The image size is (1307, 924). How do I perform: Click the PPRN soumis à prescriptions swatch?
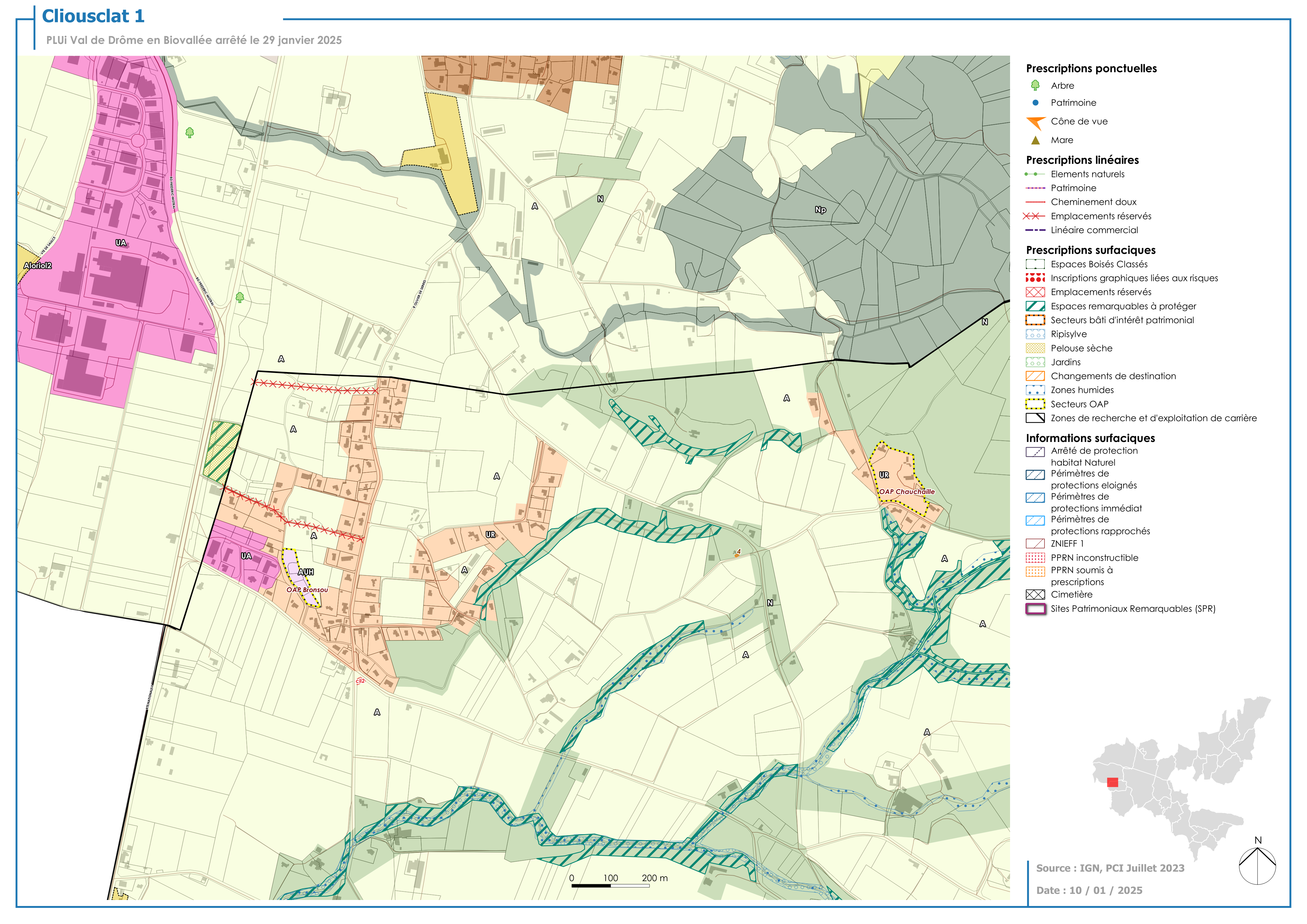tap(1035, 571)
